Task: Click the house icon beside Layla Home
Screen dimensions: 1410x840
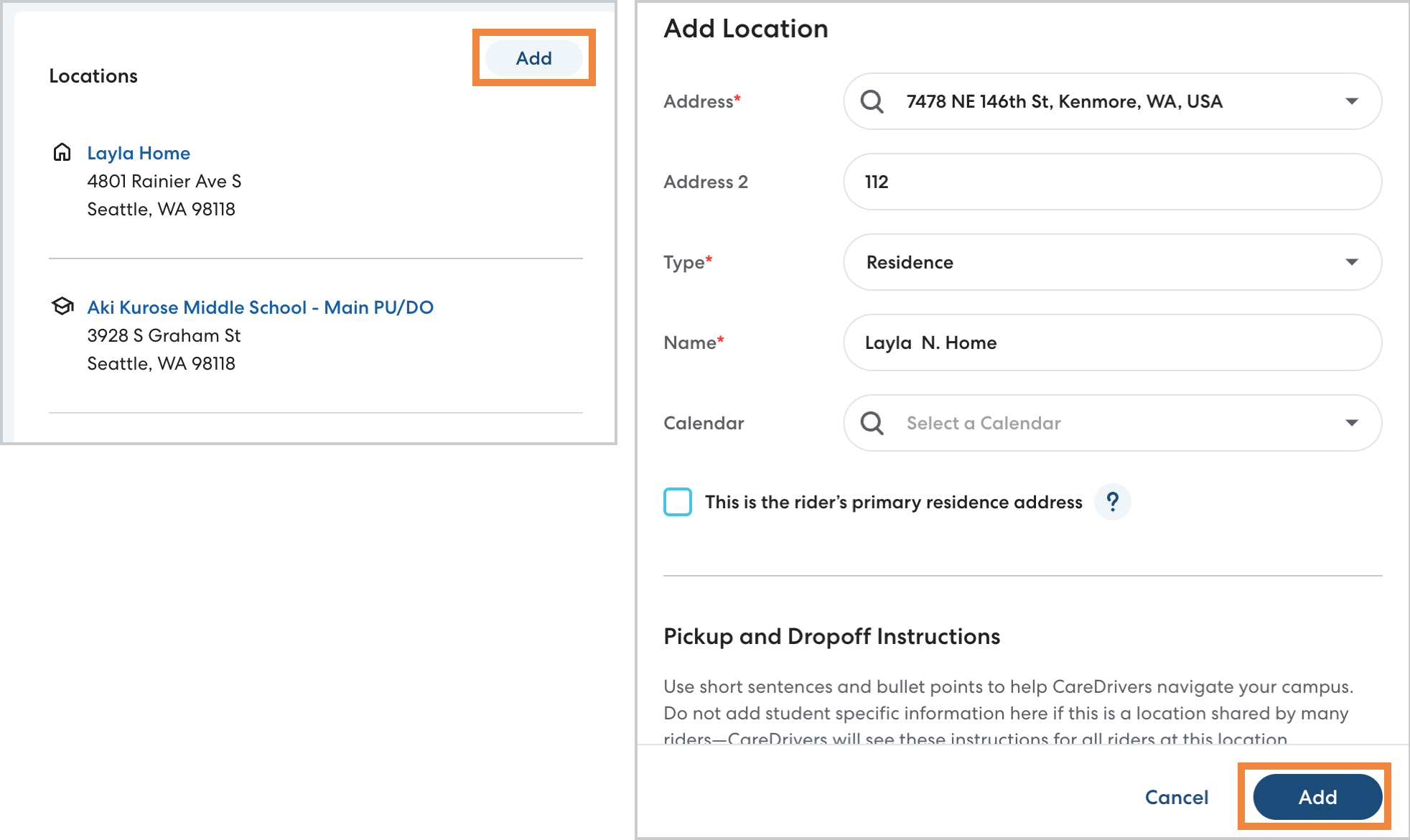Action: [62, 152]
